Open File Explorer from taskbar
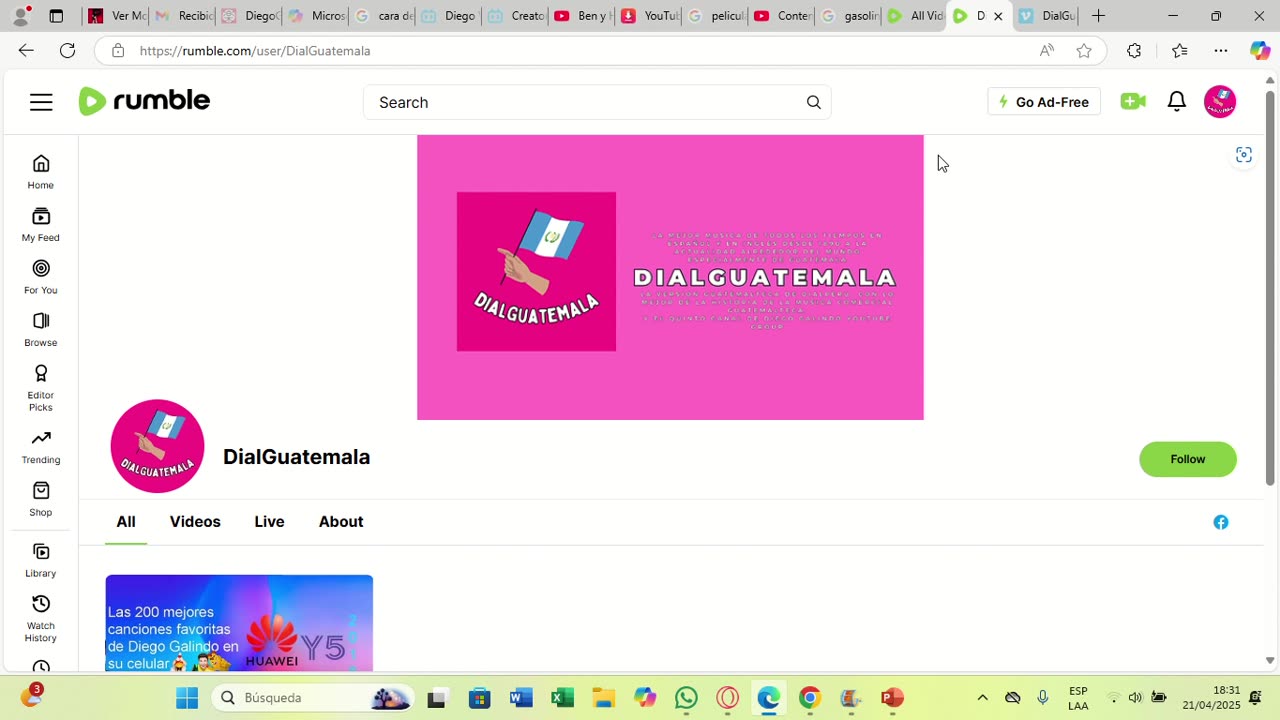Image resolution: width=1280 pixels, height=720 pixels. (x=603, y=698)
